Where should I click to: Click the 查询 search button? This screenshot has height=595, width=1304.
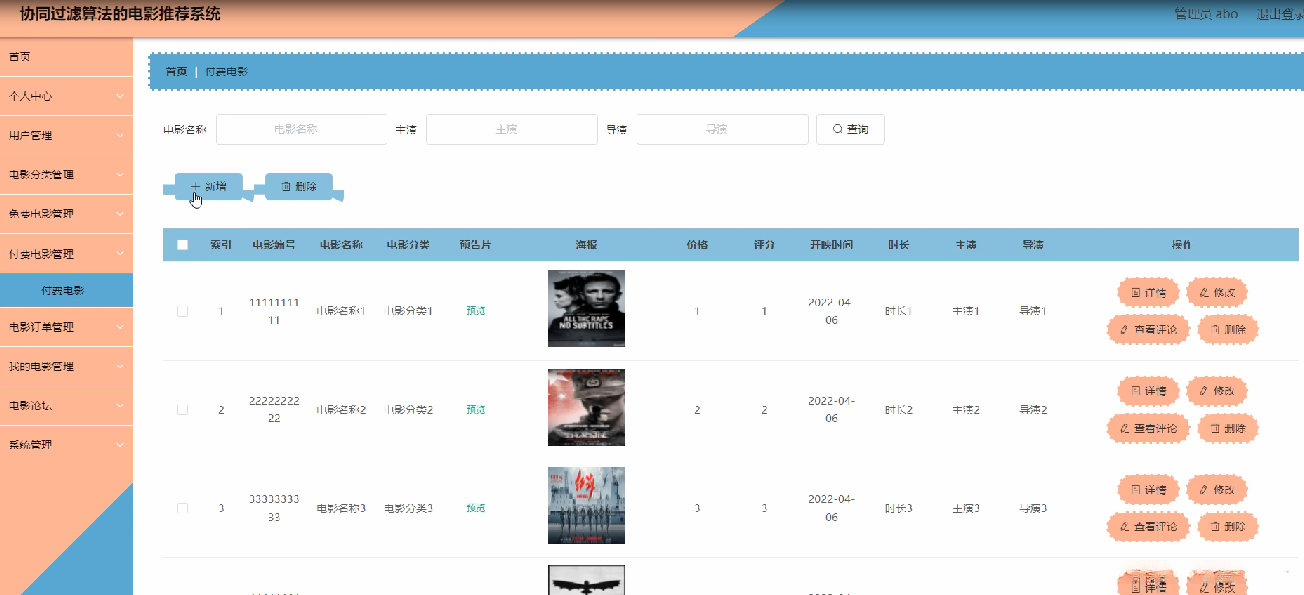[850, 129]
